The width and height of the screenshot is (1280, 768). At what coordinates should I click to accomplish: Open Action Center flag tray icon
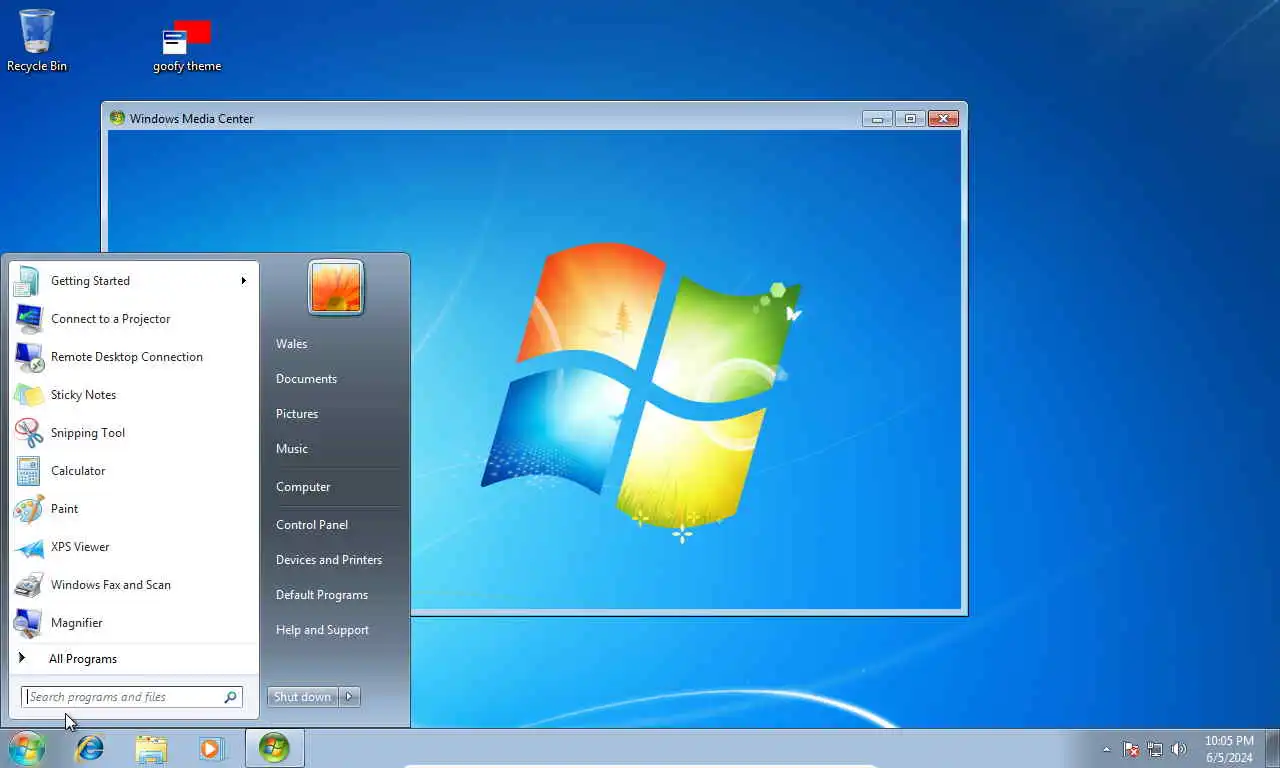pos(1131,749)
